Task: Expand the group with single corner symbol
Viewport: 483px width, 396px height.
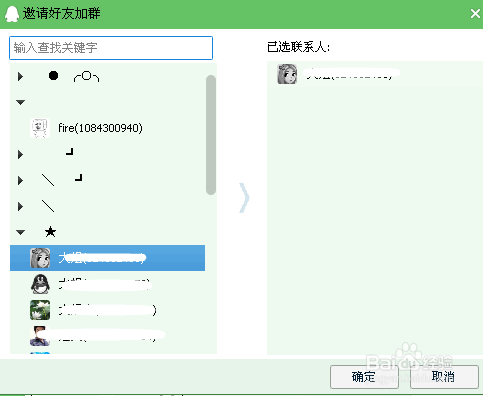Action: click(x=20, y=154)
